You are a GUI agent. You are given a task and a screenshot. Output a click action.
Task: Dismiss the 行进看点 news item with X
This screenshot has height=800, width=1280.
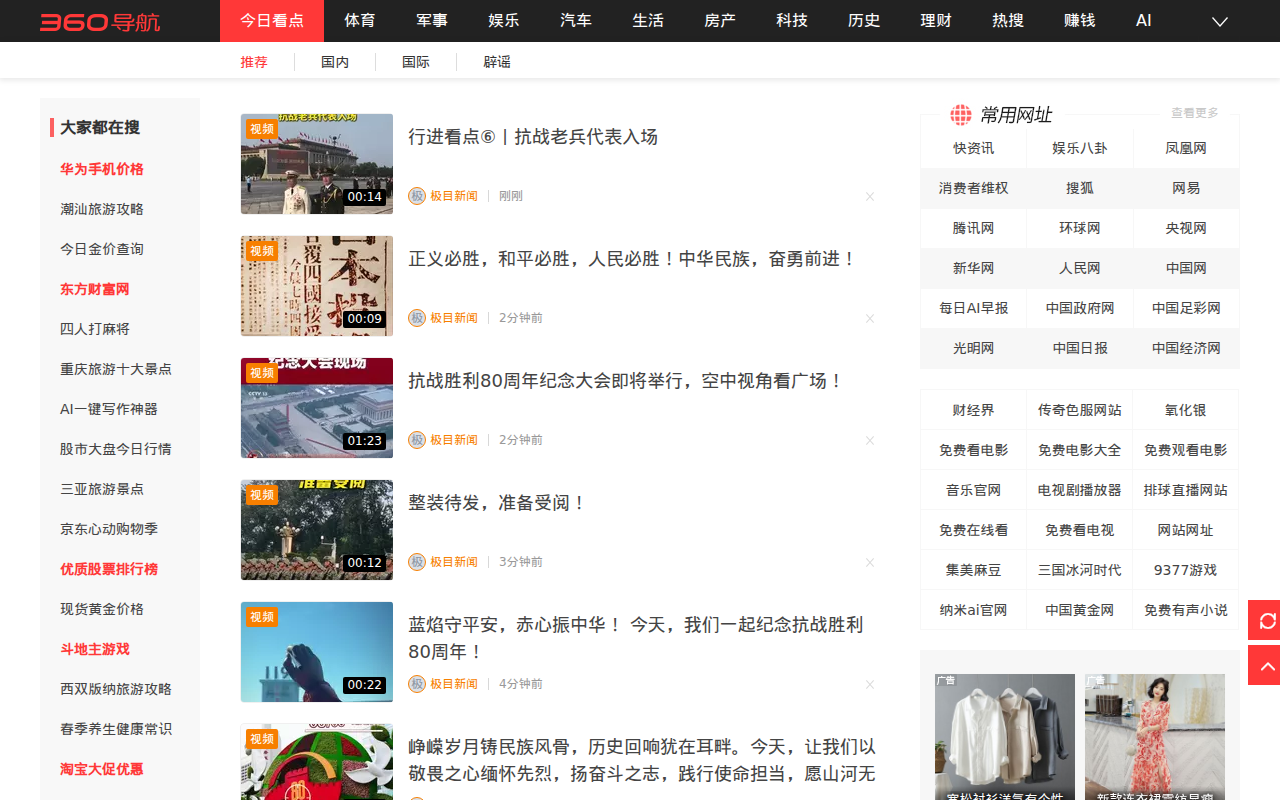(870, 197)
